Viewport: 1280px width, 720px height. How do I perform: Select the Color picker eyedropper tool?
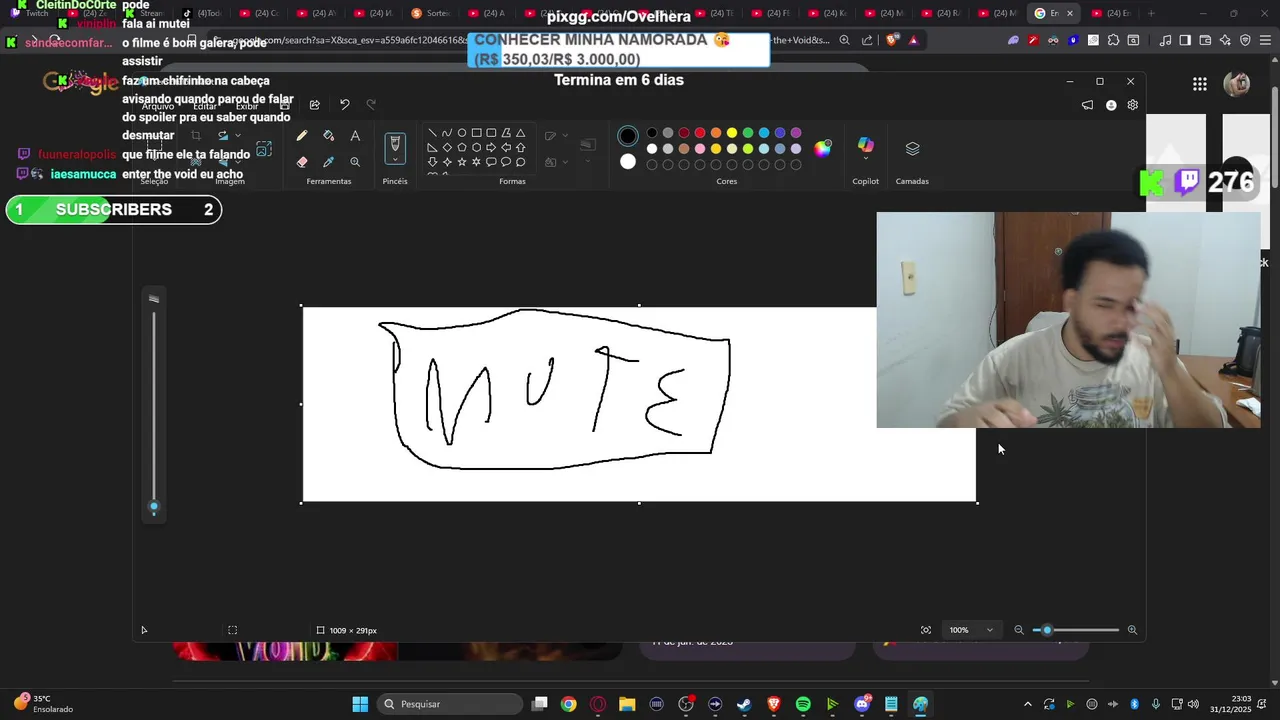tap(328, 161)
